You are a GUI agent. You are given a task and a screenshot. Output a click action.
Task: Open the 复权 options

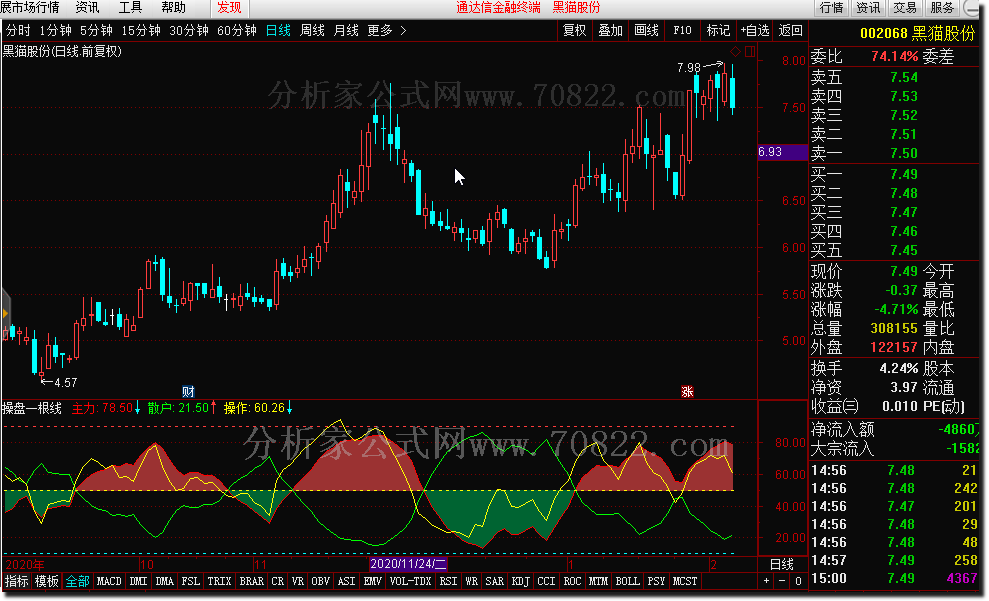575,30
